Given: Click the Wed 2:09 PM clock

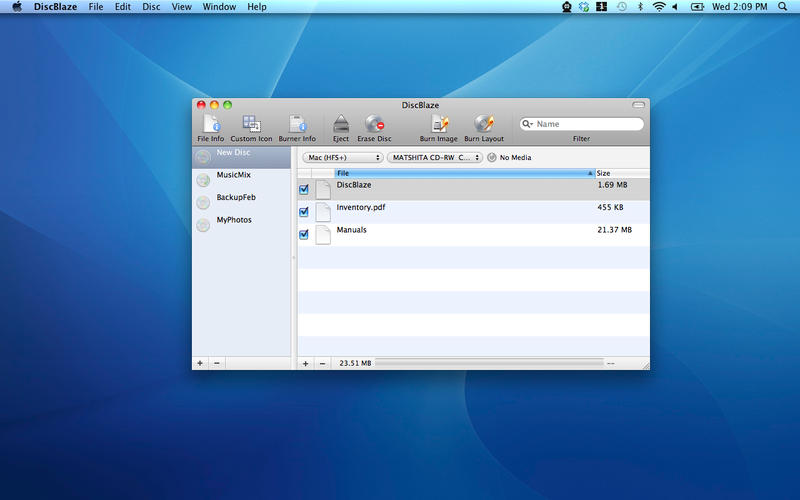Looking at the screenshot, I should click(x=739, y=7).
